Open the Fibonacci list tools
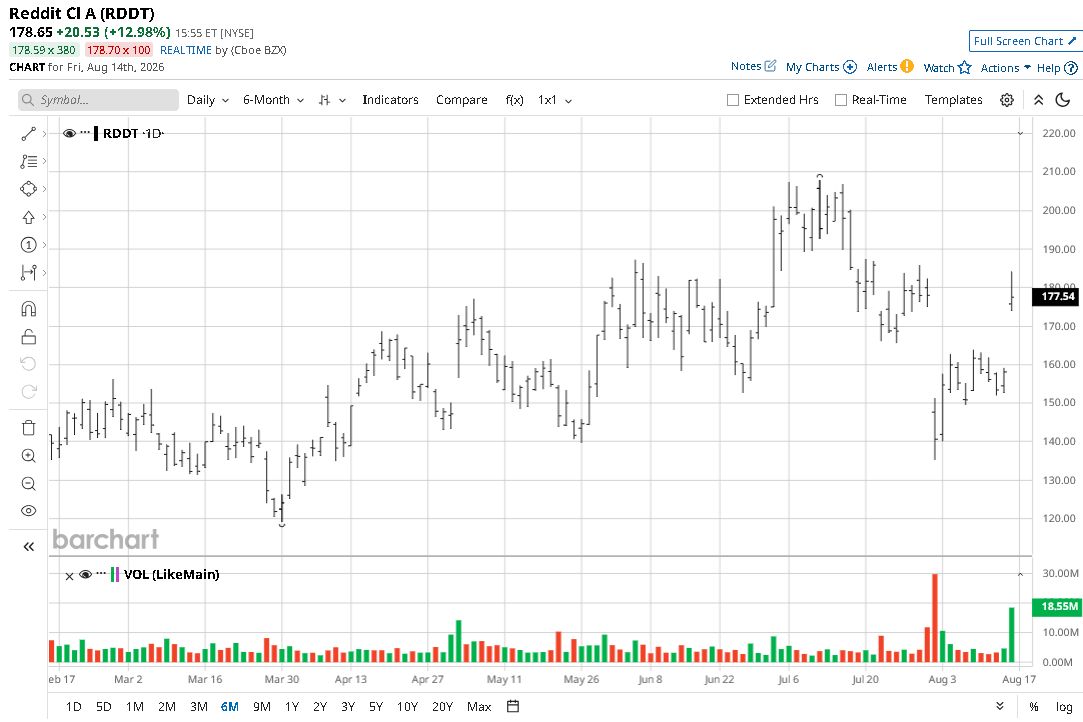 (28, 162)
